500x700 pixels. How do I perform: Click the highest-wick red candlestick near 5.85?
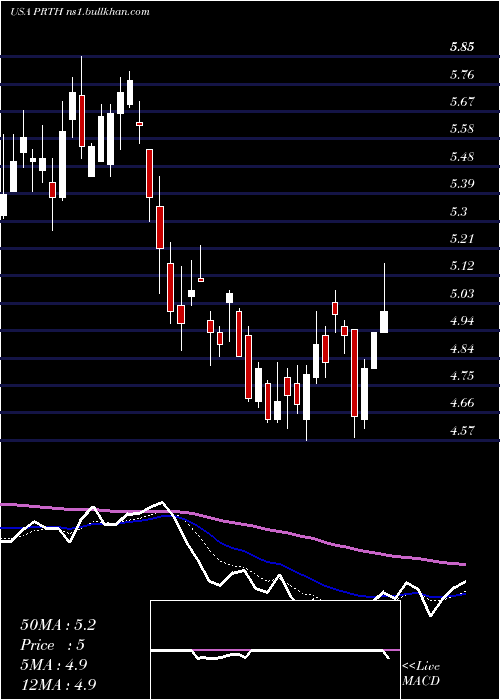pos(82,121)
